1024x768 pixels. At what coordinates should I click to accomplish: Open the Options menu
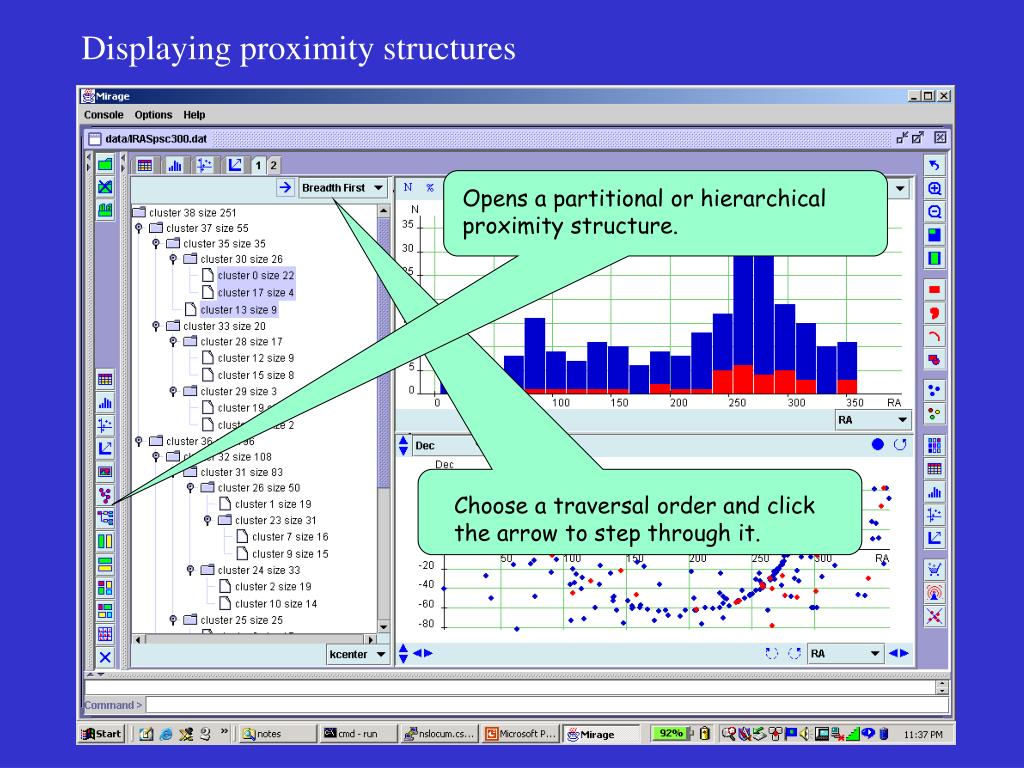153,115
